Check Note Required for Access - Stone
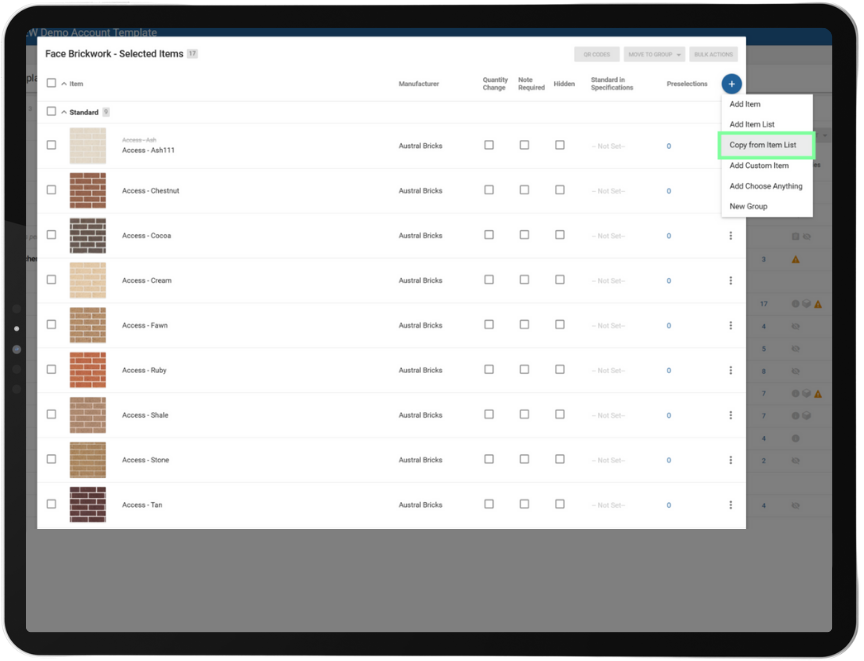Image resolution: width=864 pixels, height=661 pixels. [524, 460]
